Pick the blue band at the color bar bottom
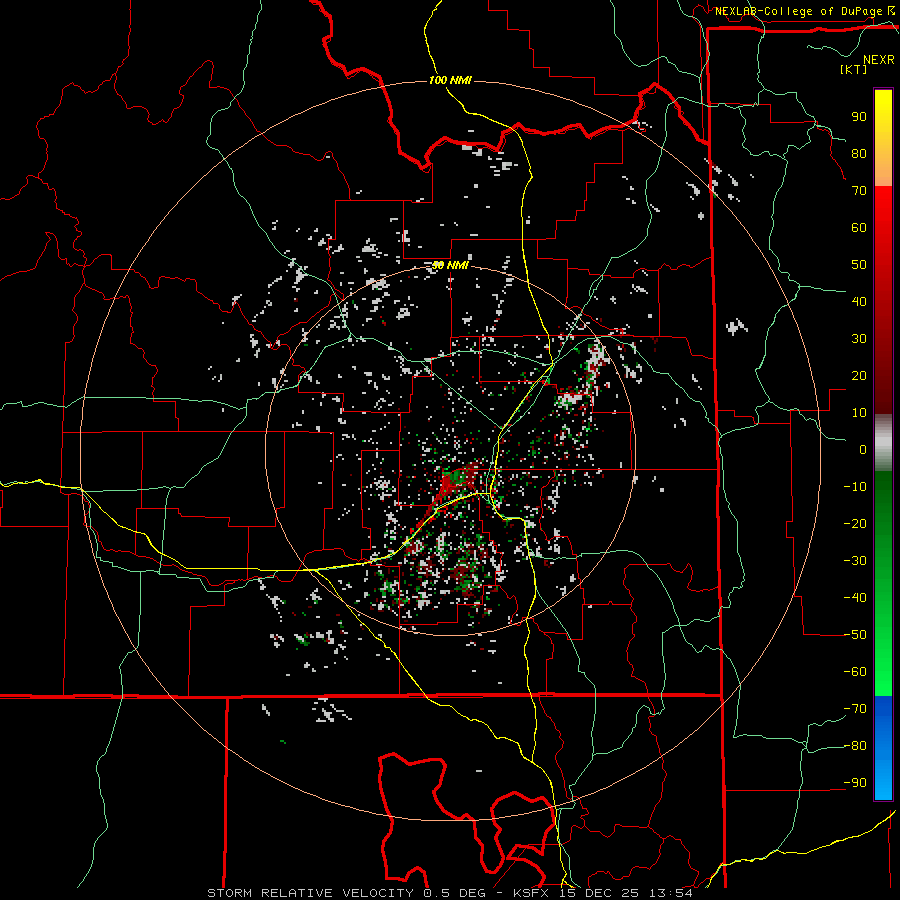The height and width of the screenshot is (900, 900). pos(883,746)
